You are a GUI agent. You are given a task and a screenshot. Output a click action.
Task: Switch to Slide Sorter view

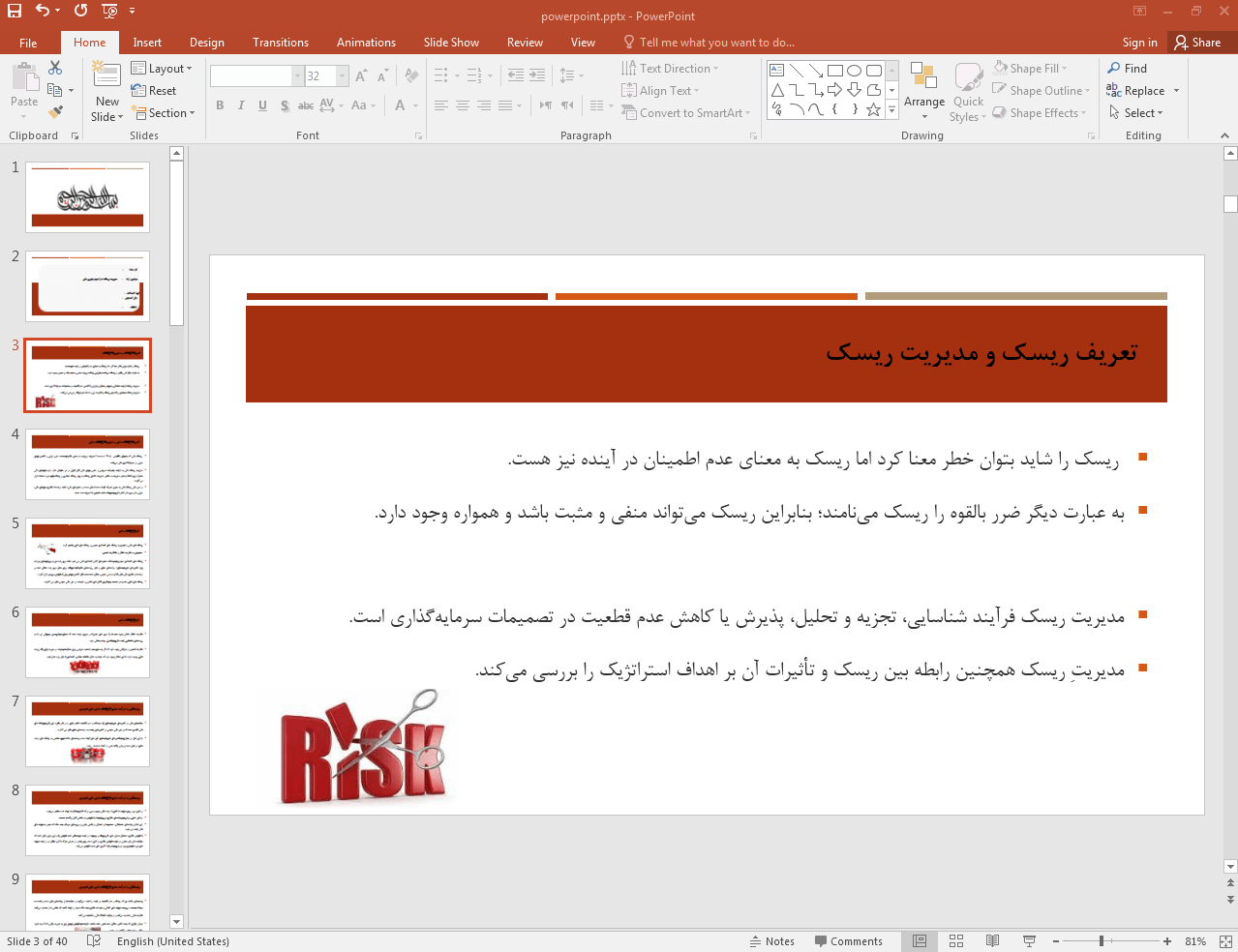[x=955, y=940]
